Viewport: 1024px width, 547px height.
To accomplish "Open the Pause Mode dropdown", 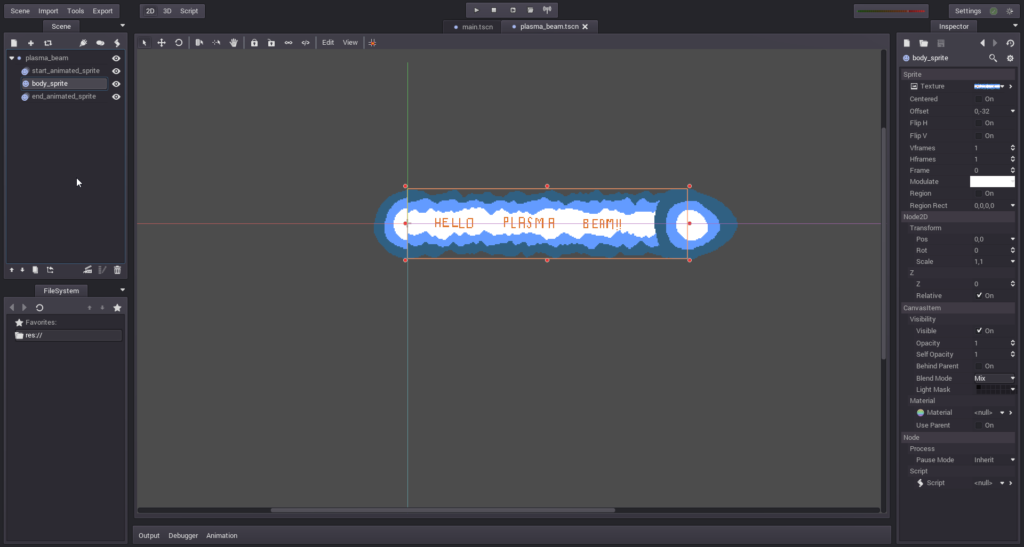I will point(994,460).
